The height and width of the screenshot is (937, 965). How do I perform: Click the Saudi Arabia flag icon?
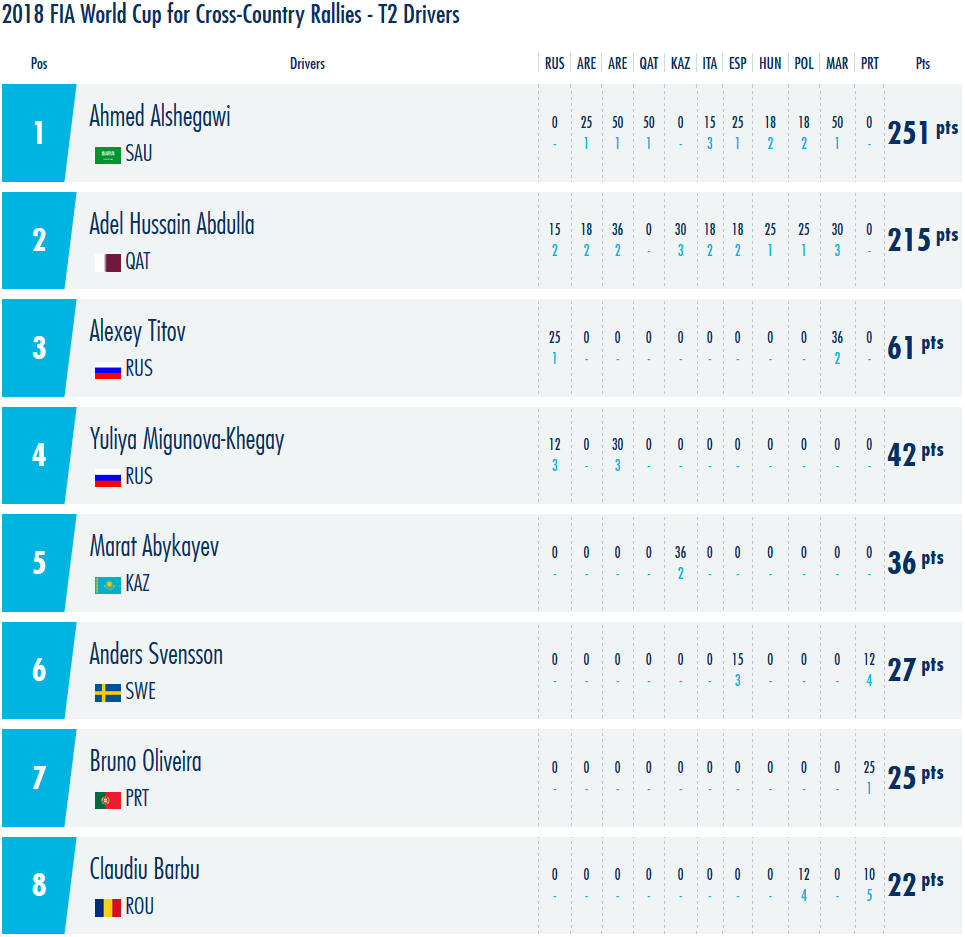[x=108, y=155]
